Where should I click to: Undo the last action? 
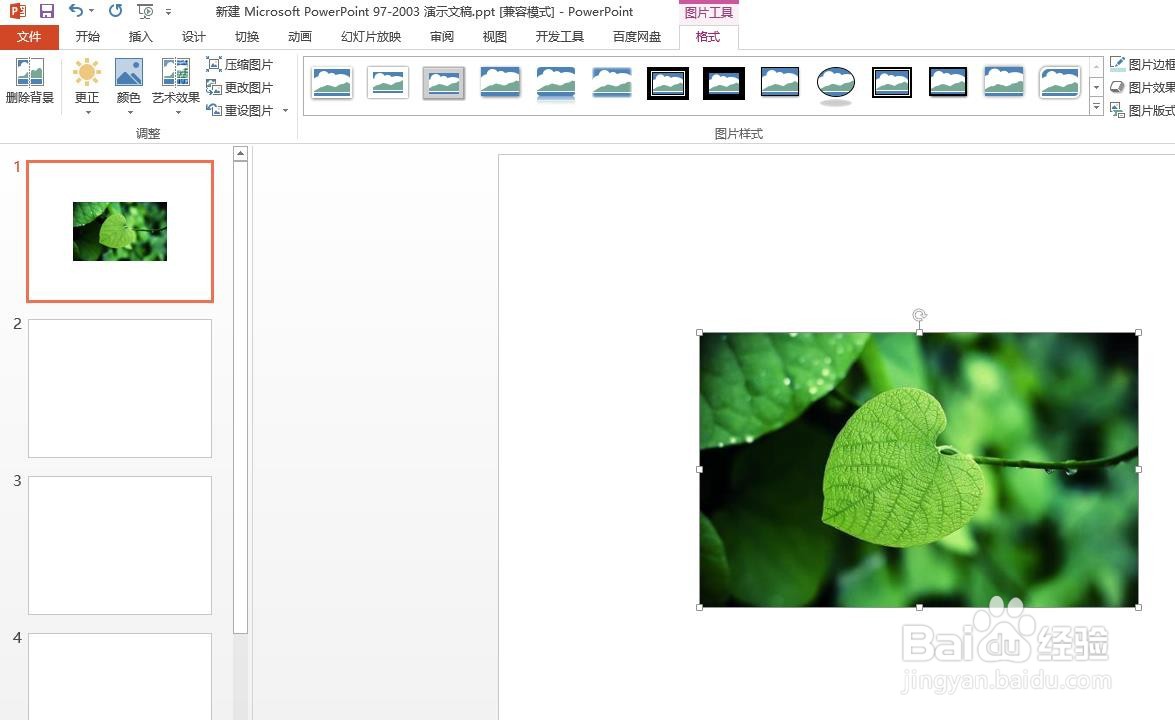(76, 10)
